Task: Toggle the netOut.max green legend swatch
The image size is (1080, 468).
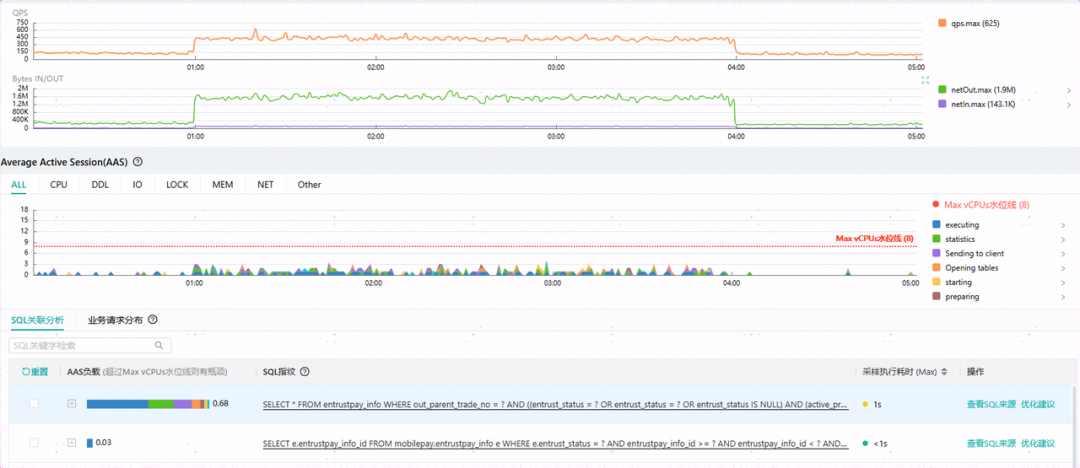Action: (x=942, y=90)
